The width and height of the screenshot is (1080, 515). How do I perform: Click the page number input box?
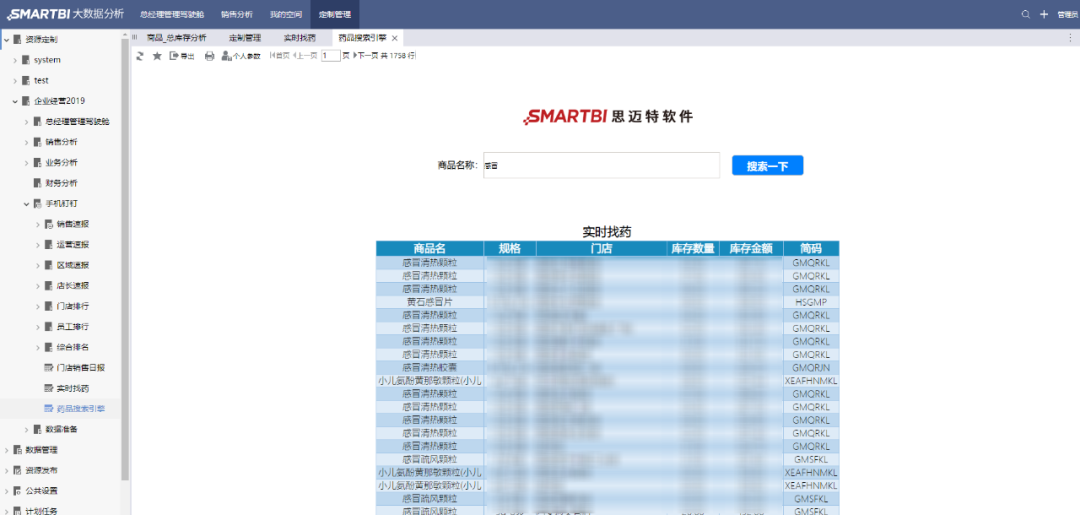coord(330,56)
